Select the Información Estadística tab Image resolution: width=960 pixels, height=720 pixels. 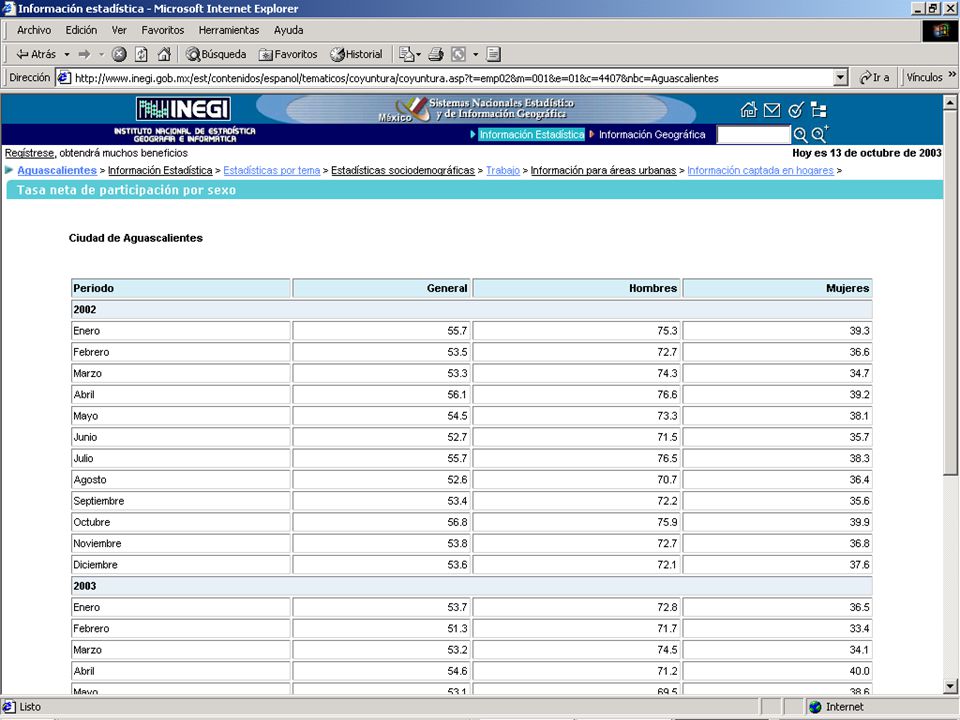(531, 135)
